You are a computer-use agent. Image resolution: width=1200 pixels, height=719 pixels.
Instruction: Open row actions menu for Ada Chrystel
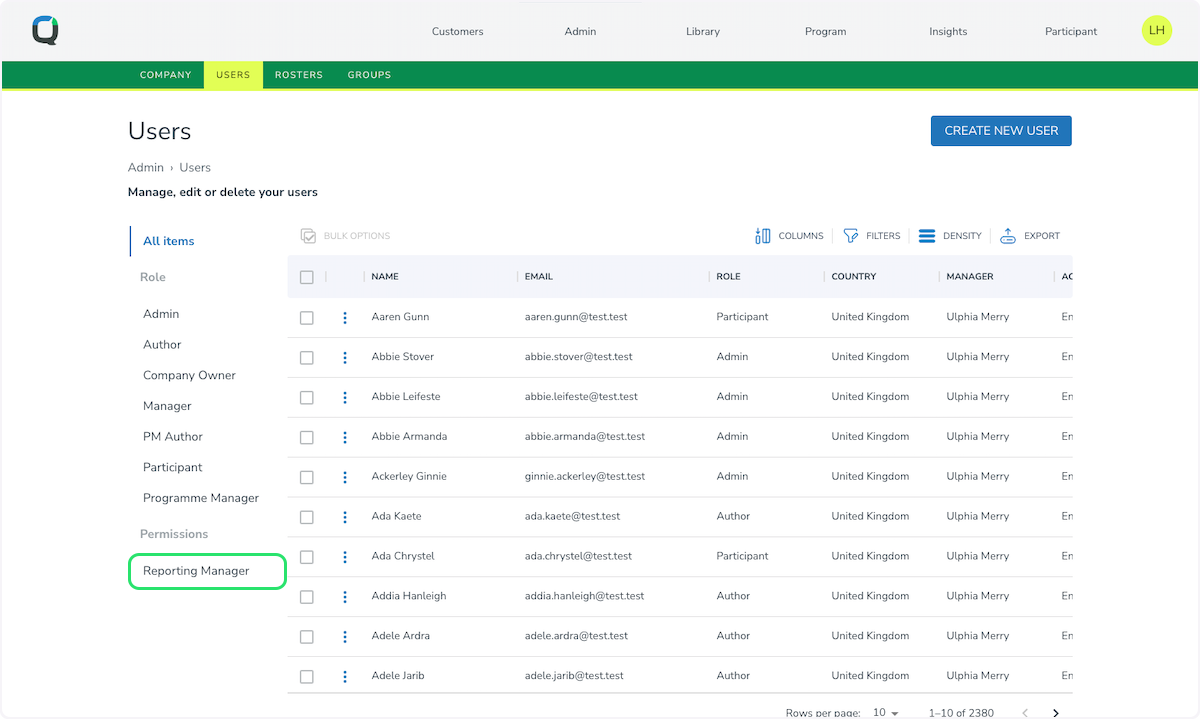pos(345,556)
